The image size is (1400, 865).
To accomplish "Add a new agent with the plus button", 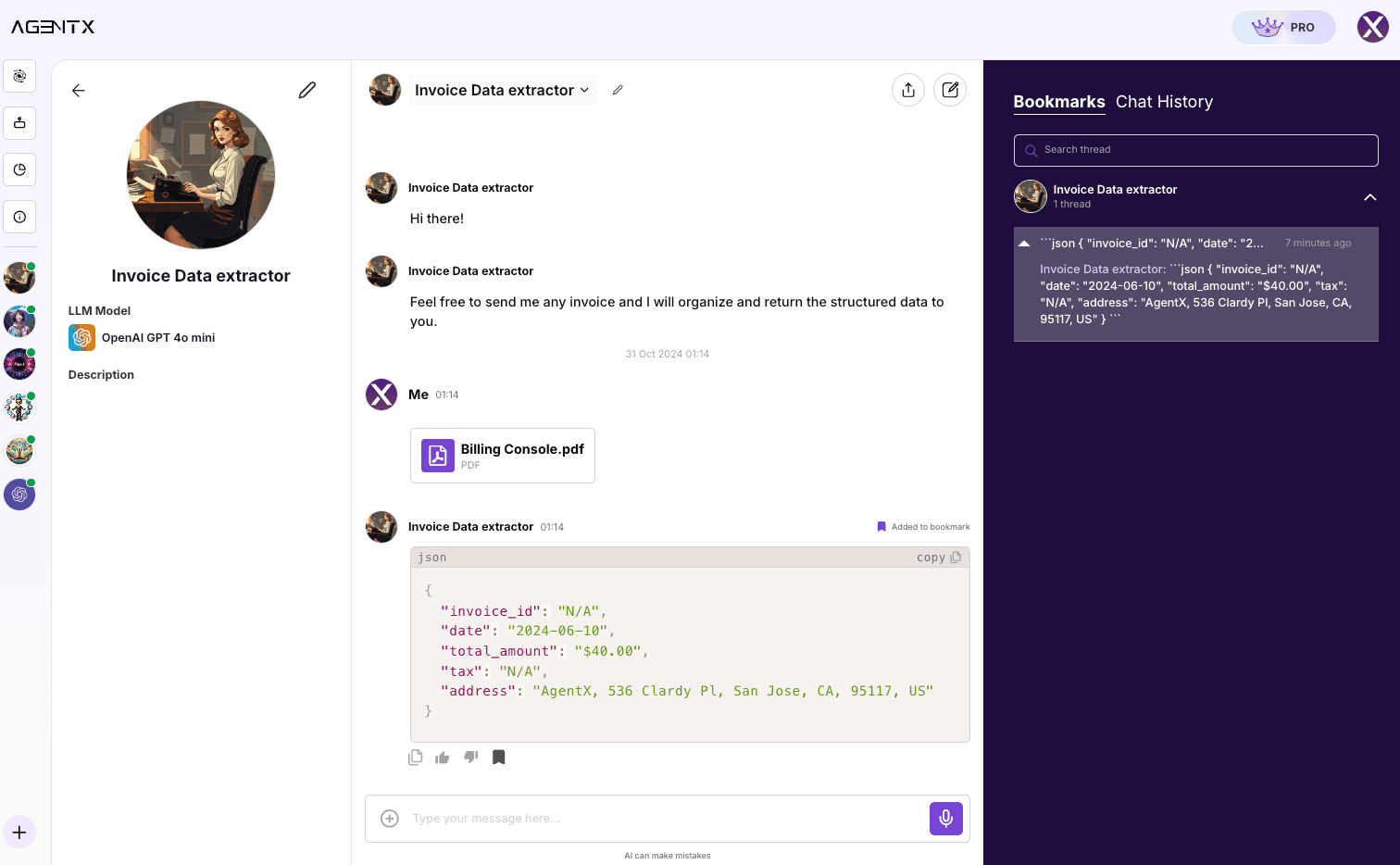I will 19,832.
